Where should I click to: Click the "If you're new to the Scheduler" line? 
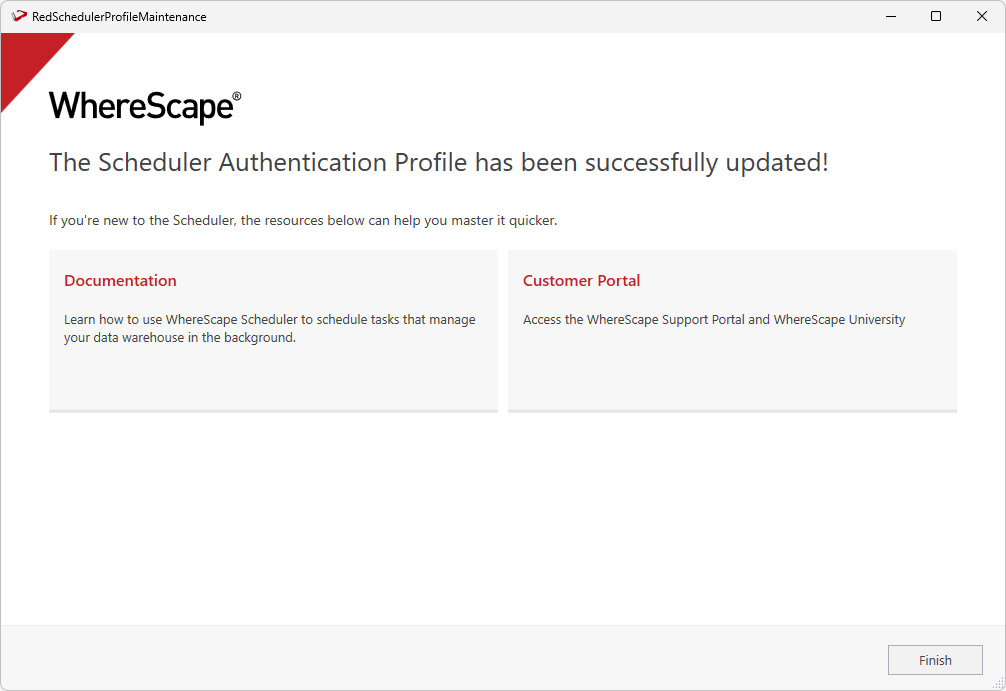(302, 220)
